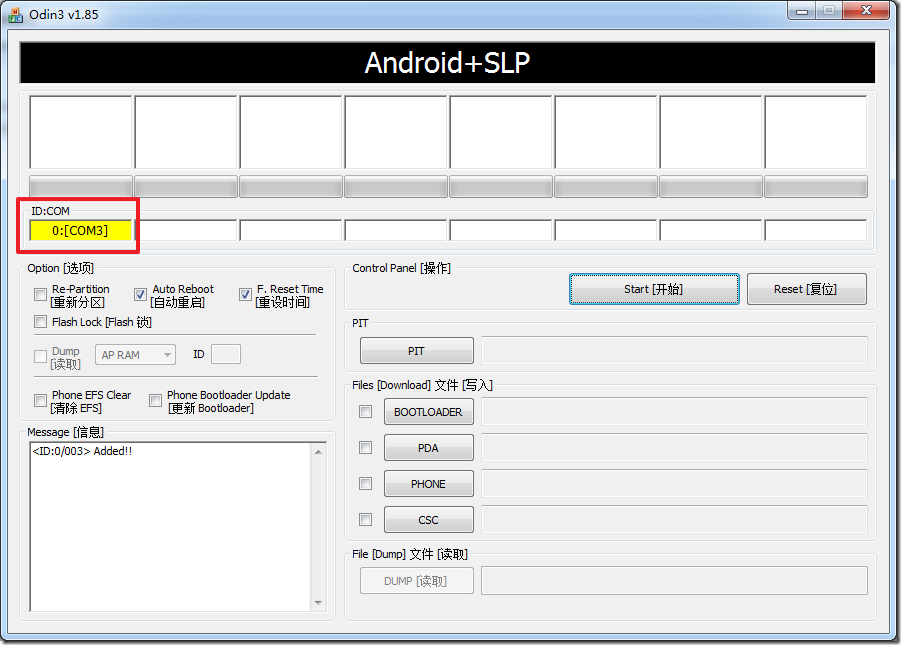
Task: Click the Odin3 app icon in title bar
Action: (16, 14)
